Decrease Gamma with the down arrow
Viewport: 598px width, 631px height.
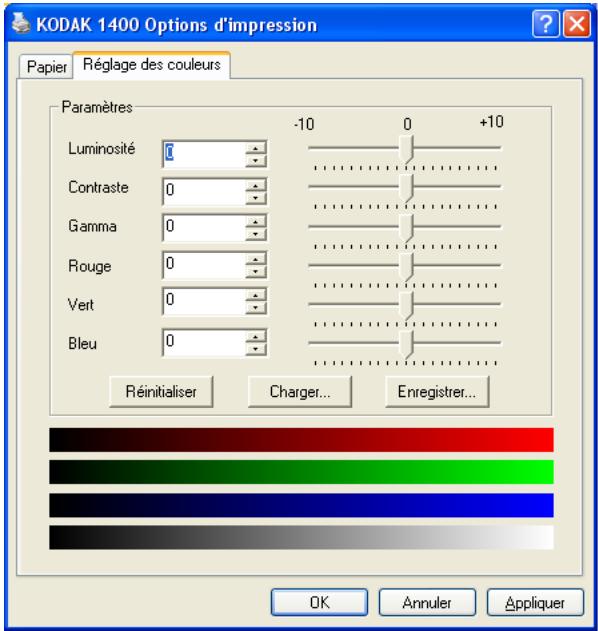(x=256, y=234)
